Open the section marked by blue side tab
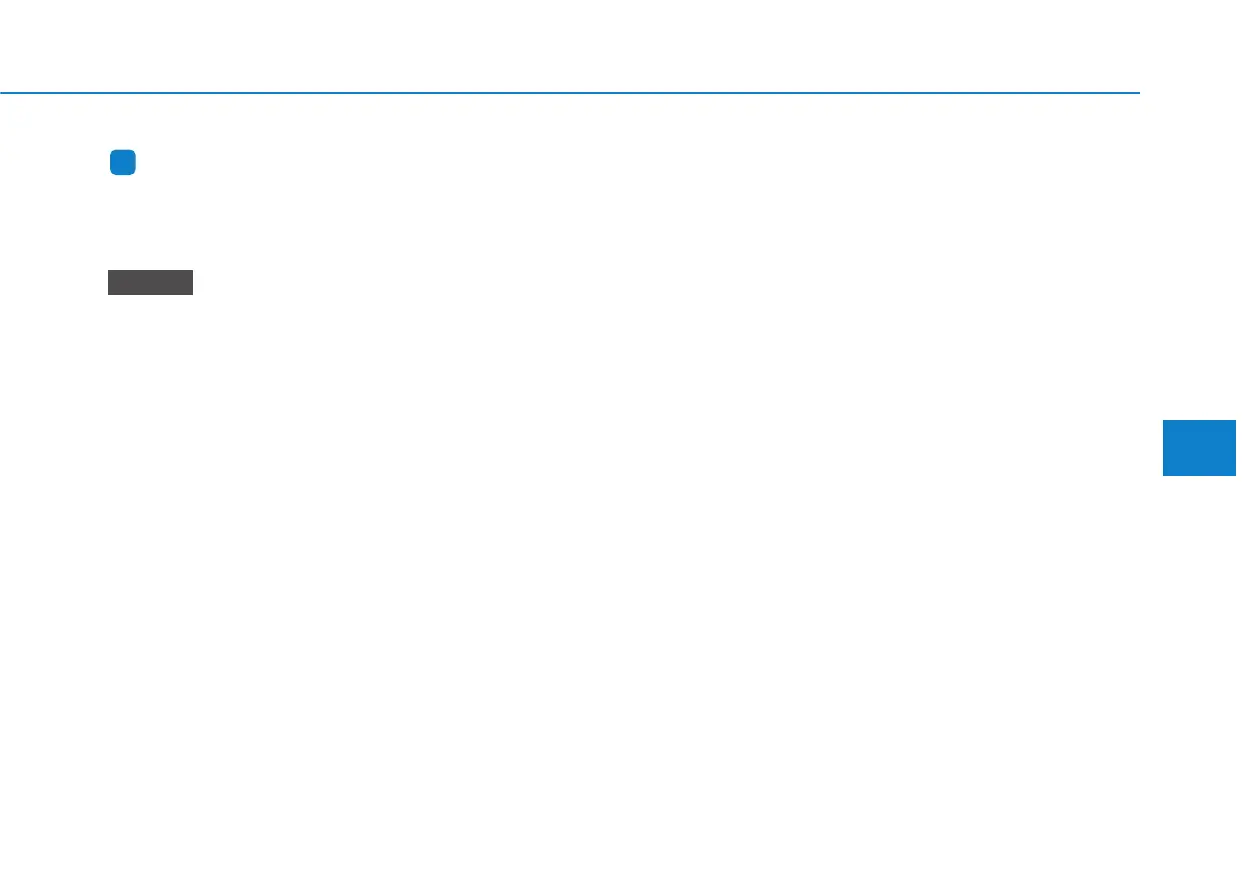The height and width of the screenshot is (896, 1248). (1200, 449)
